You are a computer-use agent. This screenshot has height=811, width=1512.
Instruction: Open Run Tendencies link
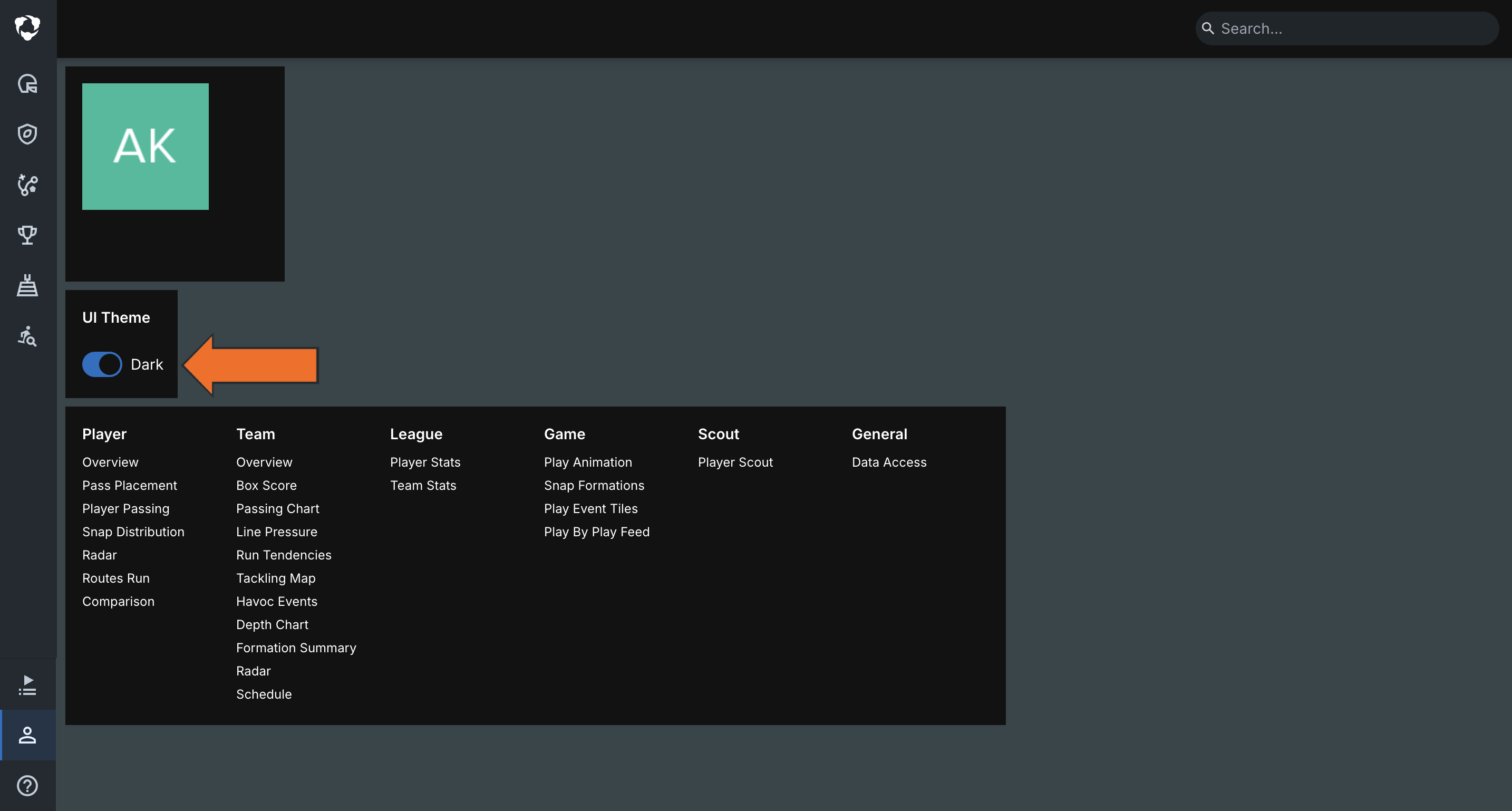click(284, 555)
